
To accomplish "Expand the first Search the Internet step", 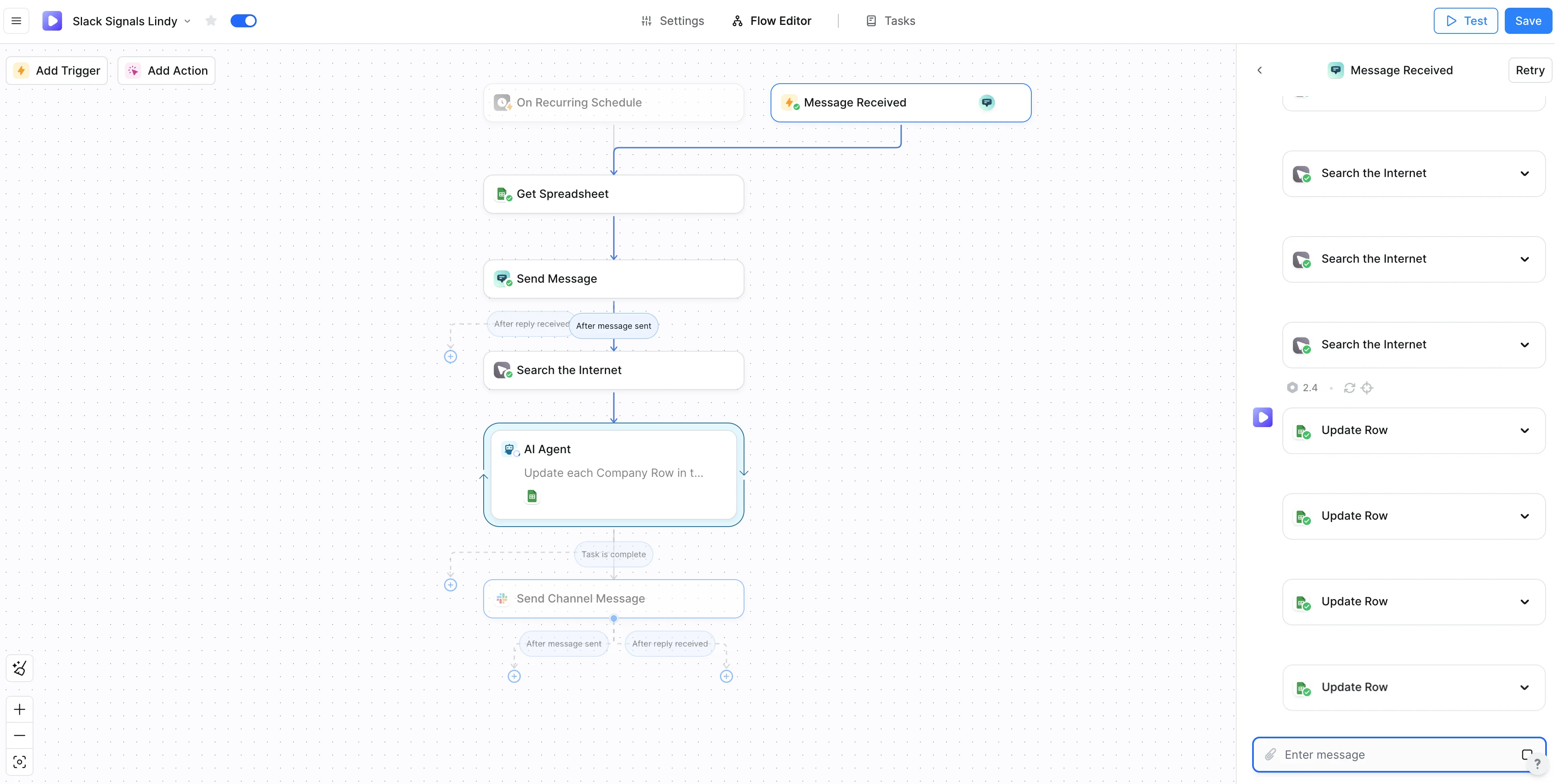I will point(1524,173).
